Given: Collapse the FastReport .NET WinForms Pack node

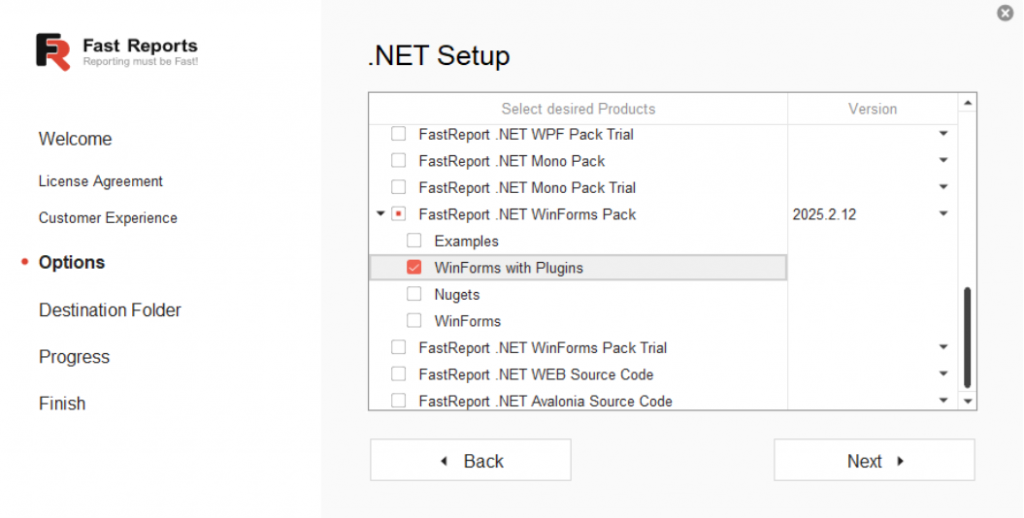Looking at the screenshot, I should point(380,214).
